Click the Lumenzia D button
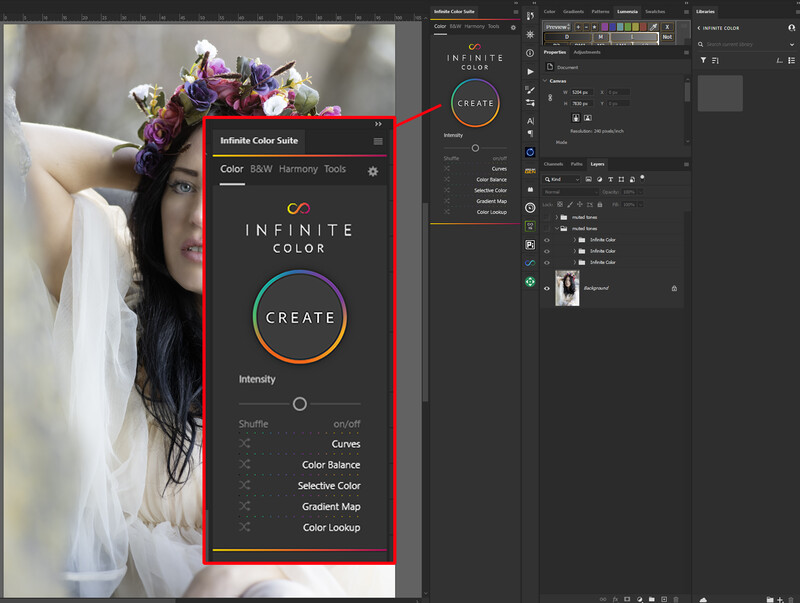 point(567,37)
